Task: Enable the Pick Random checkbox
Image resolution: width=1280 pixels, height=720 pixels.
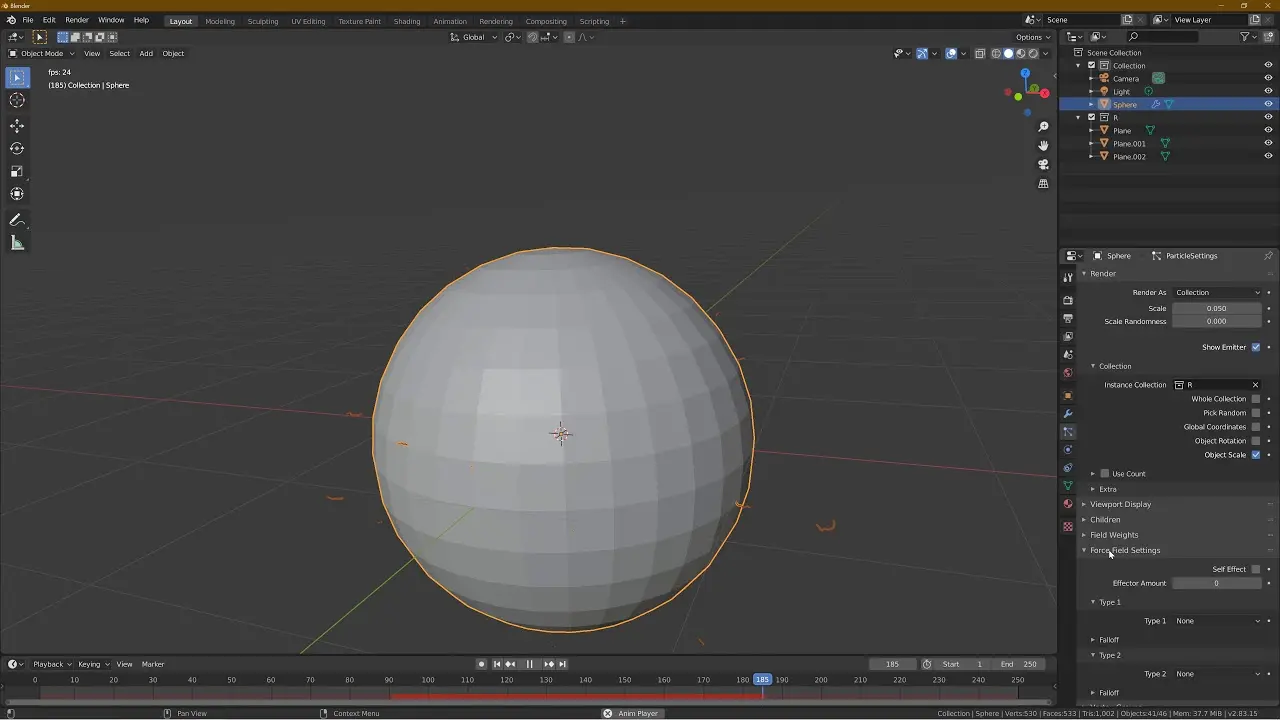Action: tap(1256, 413)
